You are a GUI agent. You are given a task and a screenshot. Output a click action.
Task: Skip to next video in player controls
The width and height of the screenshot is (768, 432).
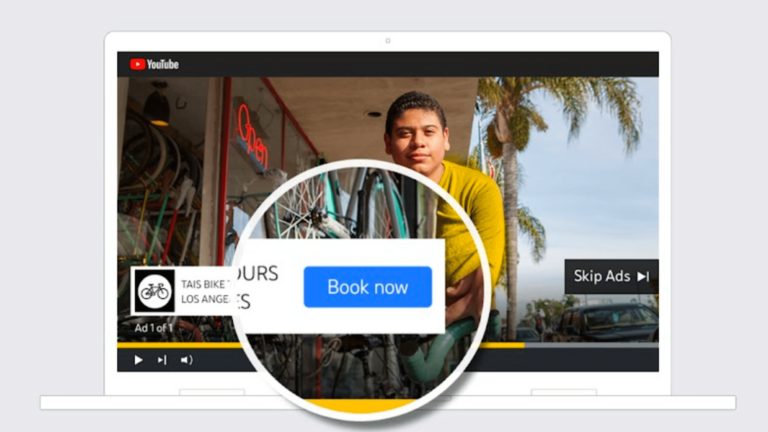162,360
